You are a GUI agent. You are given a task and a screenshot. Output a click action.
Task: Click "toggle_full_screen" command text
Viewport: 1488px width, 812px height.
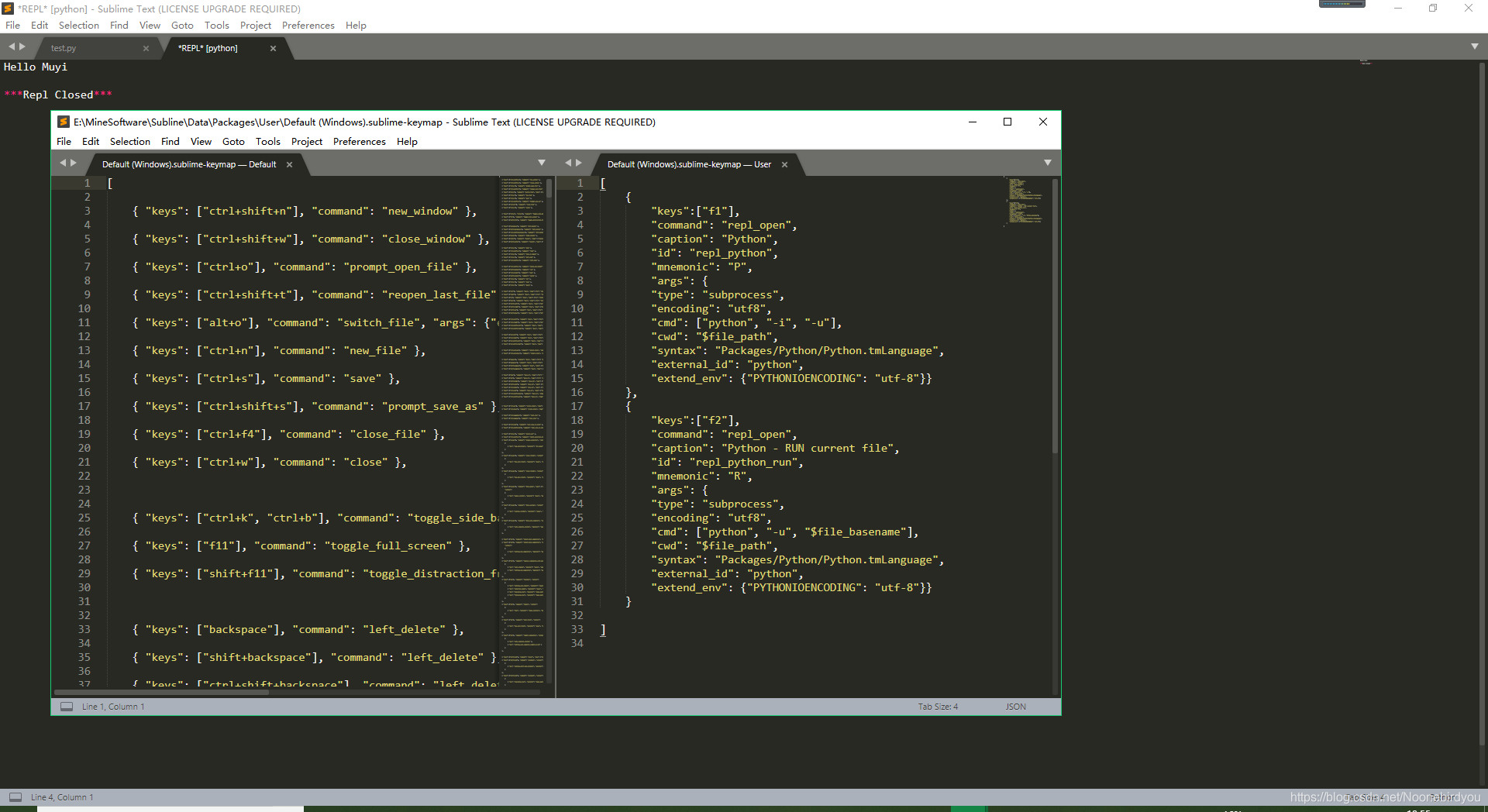pos(388,545)
